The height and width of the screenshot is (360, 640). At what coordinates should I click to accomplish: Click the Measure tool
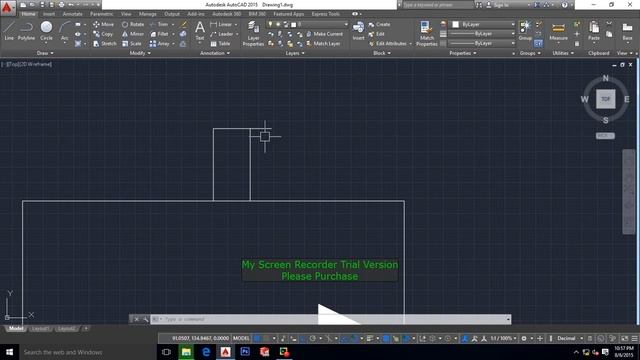click(558, 31)
